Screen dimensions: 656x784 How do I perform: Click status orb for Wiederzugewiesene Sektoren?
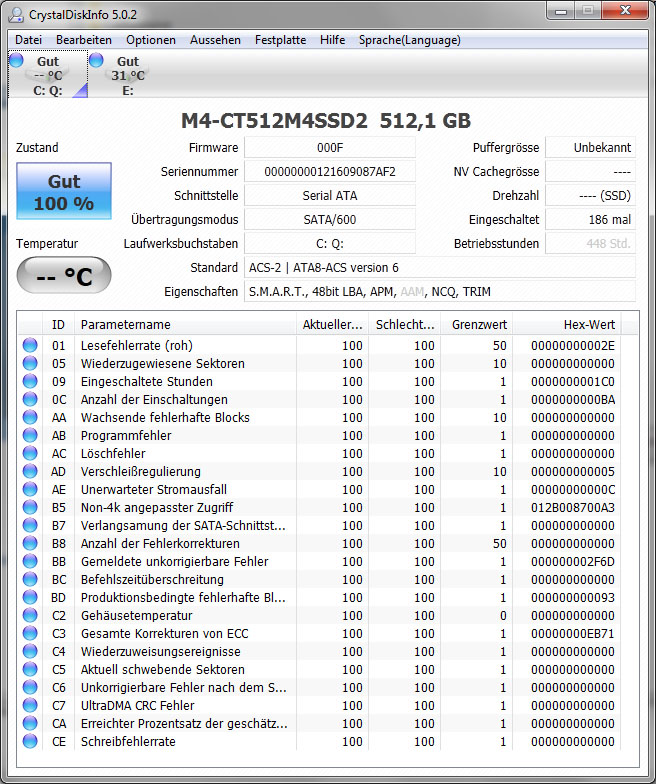pyautogui.click(x=30, y=363)
